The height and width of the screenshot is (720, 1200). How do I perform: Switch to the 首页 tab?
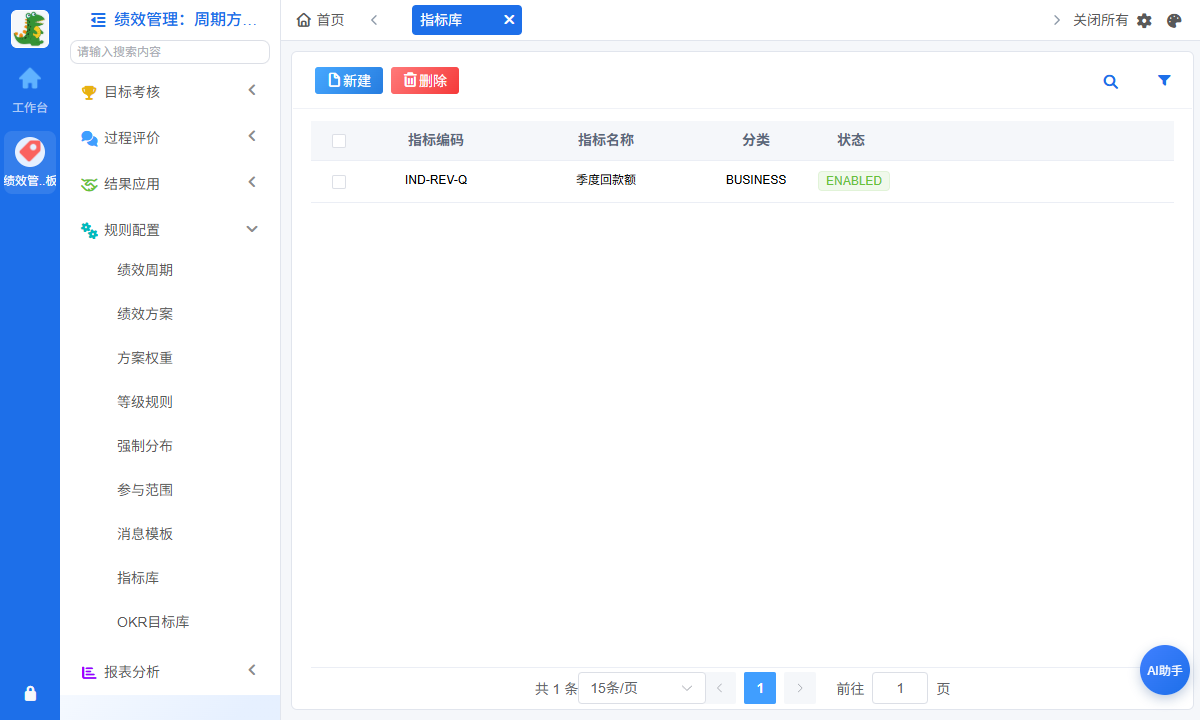point(321,20)
